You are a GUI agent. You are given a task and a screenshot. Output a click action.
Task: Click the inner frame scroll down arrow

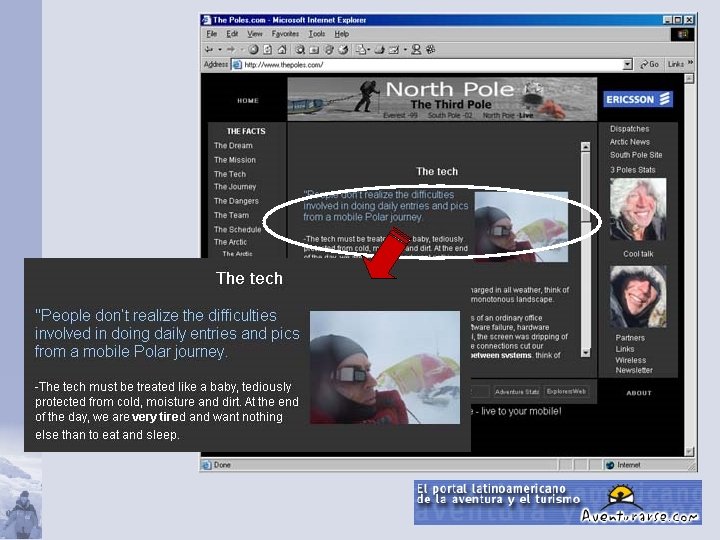(585, 352)
